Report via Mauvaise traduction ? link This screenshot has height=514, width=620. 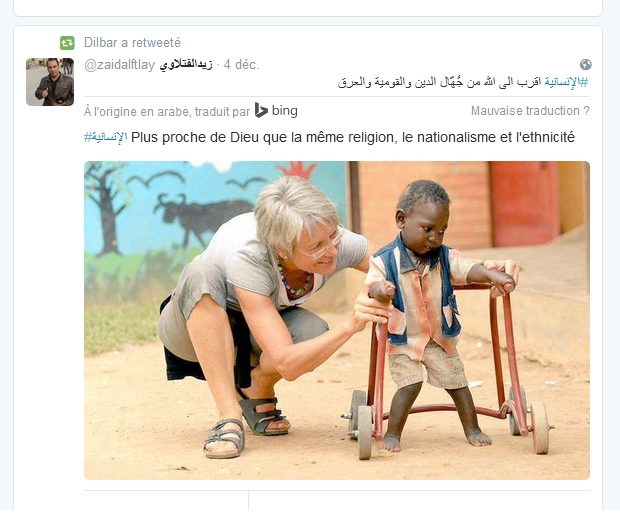point(530,111)
